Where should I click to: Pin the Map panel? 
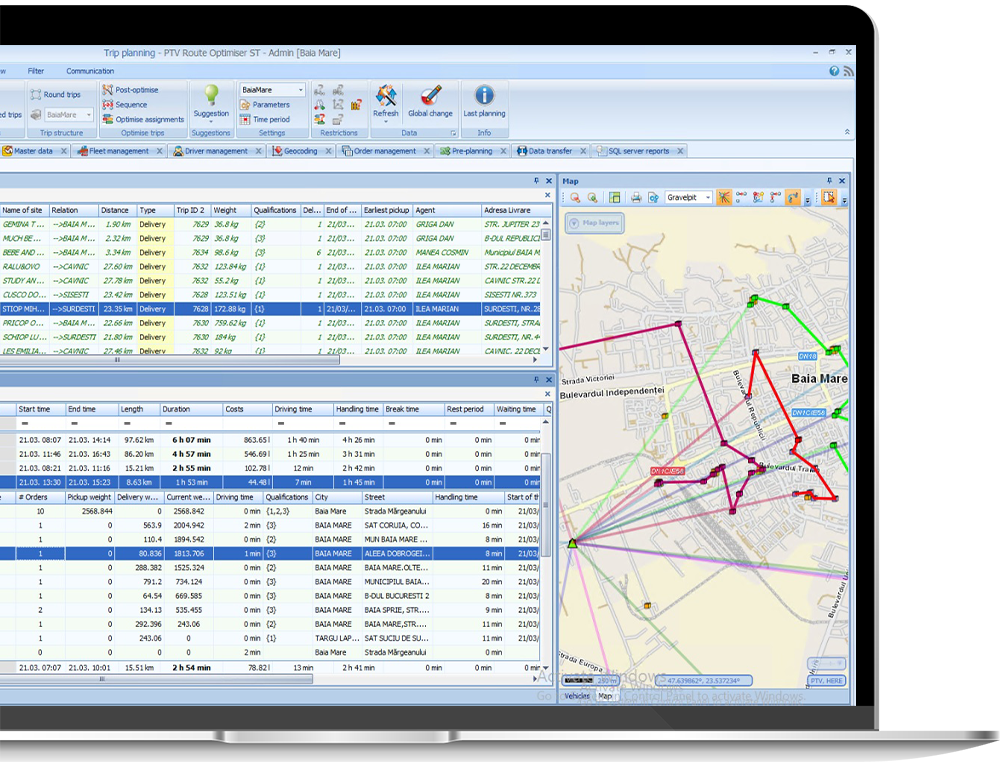(829, 181)
